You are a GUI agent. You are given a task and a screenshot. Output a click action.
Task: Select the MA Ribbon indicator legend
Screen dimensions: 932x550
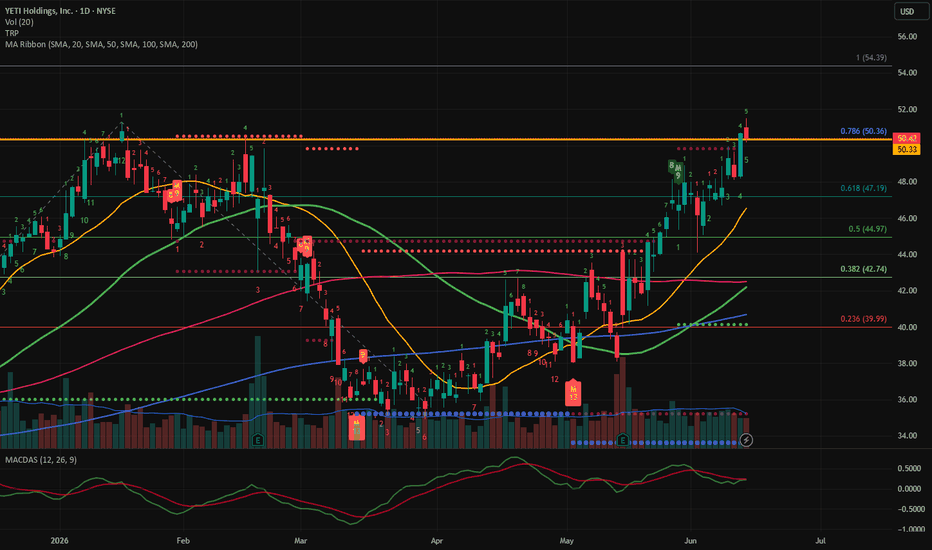tap(101, 45)
